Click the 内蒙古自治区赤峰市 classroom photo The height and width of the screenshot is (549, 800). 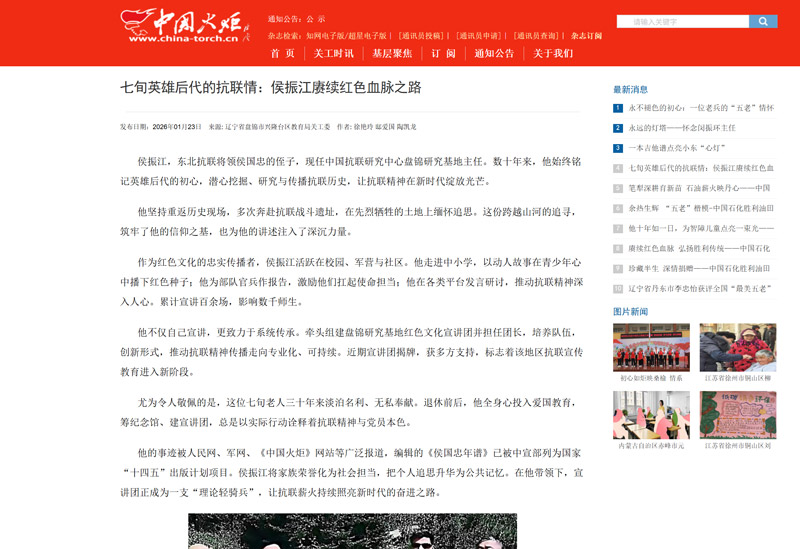tap(651, 414)
